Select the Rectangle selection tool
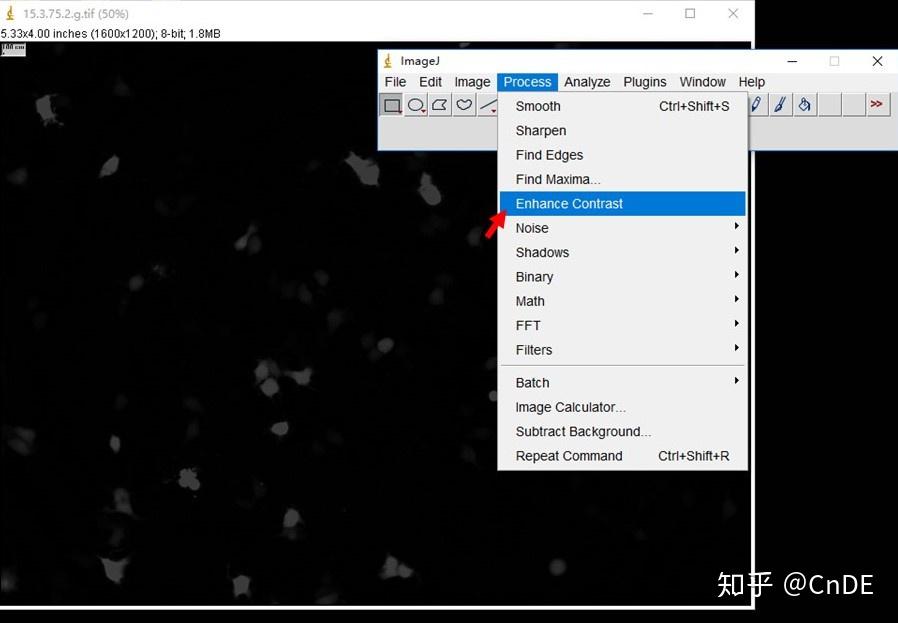Screen dimensions: 898x623 click(x=392, y=104)
